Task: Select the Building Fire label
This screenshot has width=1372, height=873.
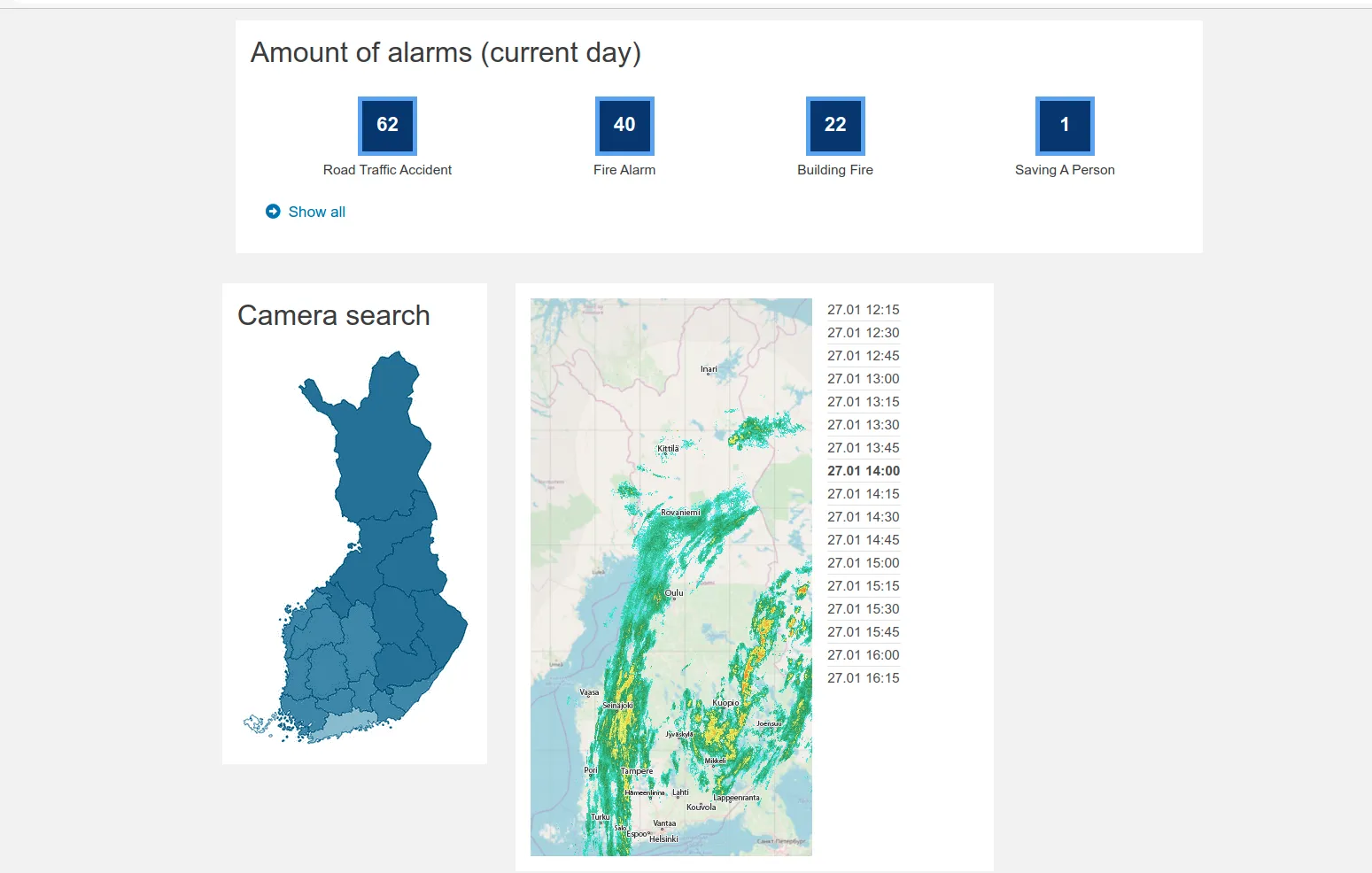Action: point(835,170)
